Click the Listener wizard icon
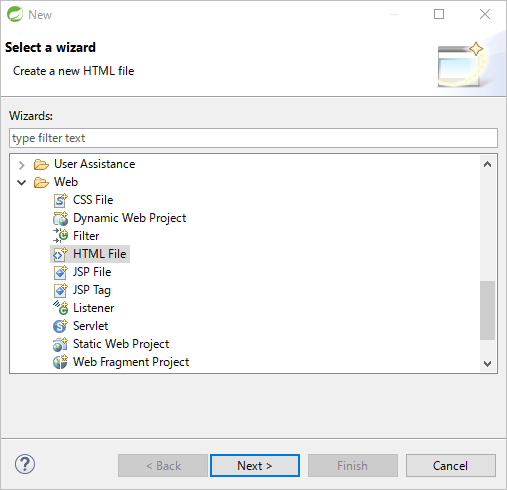Image resolution: width=507 pixels, height=490 pixels. click(60, 308)
